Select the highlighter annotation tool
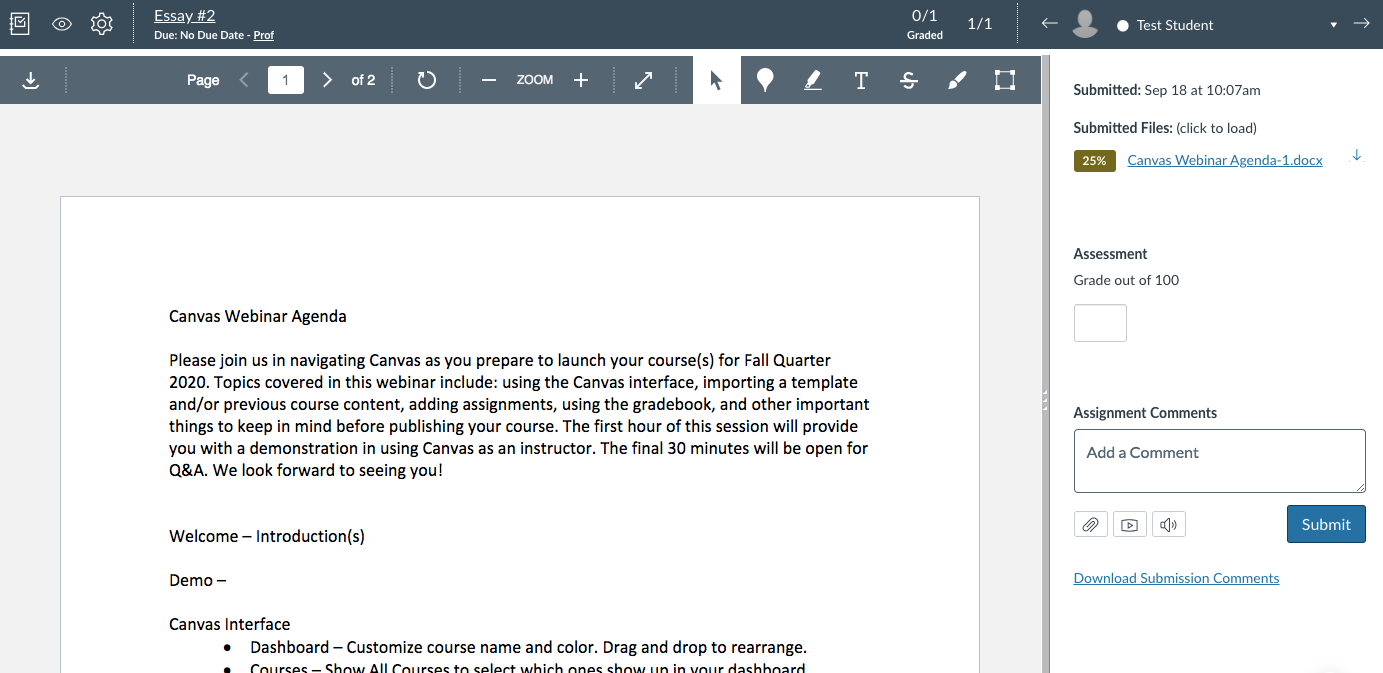The image size is (1383, 673). click(x=812, y=79)
